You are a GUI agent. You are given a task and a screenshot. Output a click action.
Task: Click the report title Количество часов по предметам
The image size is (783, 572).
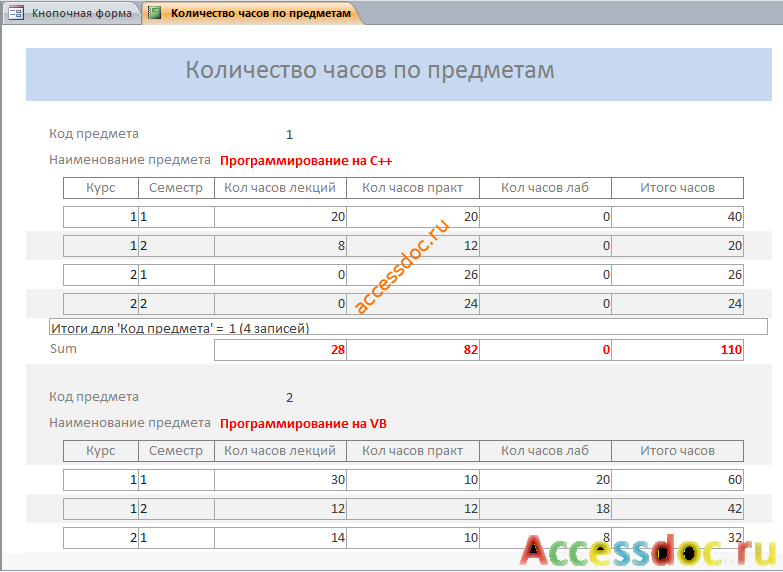(370, 70)
